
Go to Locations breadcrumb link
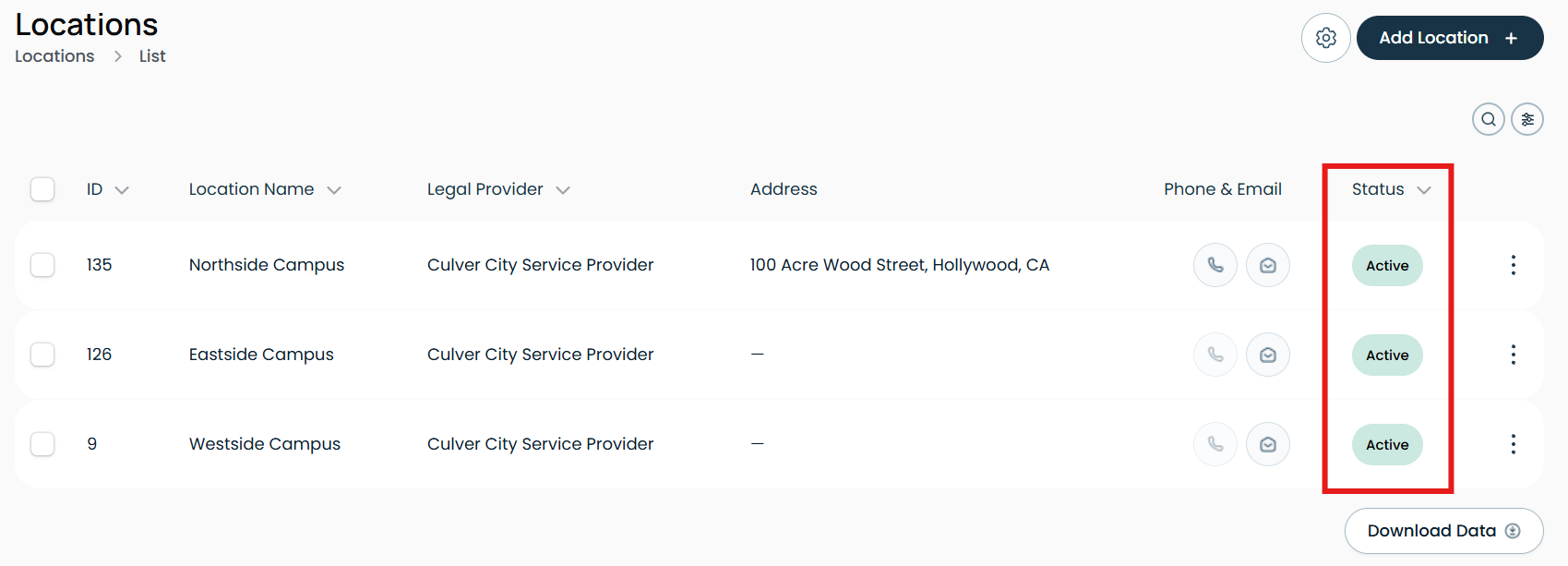coord(54,56)
